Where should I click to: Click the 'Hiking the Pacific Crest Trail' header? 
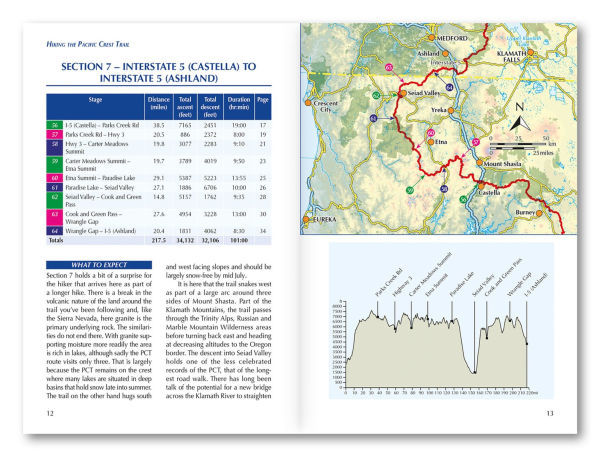[x=88, y=44]
